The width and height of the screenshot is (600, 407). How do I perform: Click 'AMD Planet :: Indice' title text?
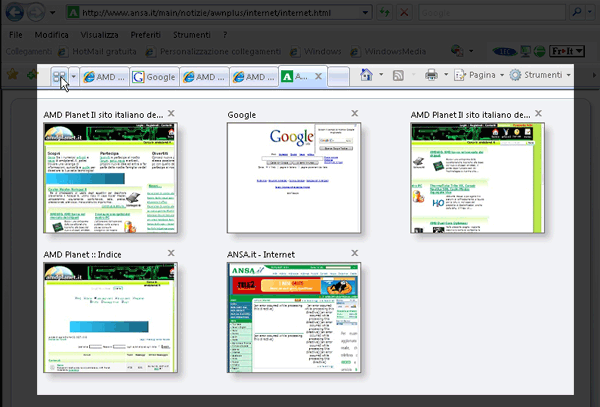tap(82, 254)
